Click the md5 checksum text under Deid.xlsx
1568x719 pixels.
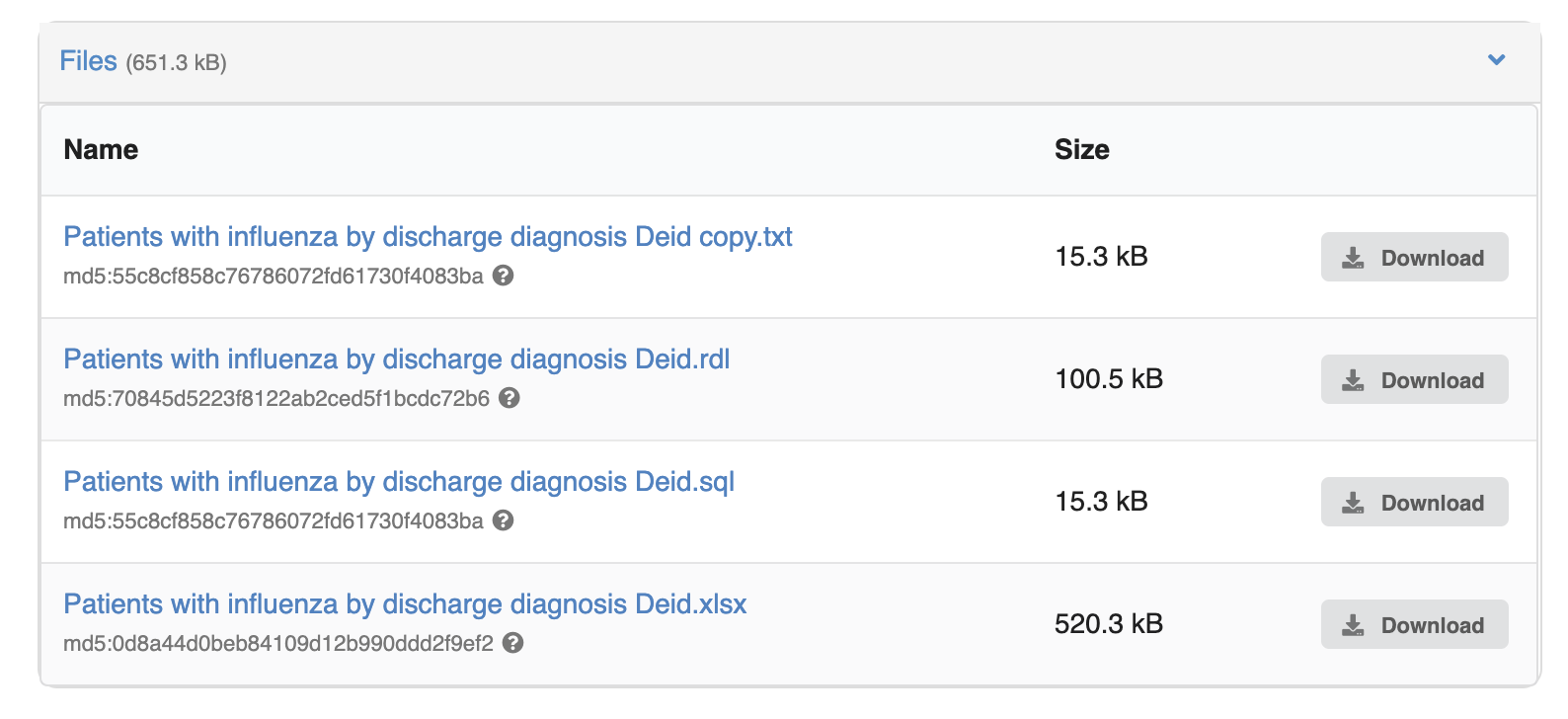[x=278, y=644]
